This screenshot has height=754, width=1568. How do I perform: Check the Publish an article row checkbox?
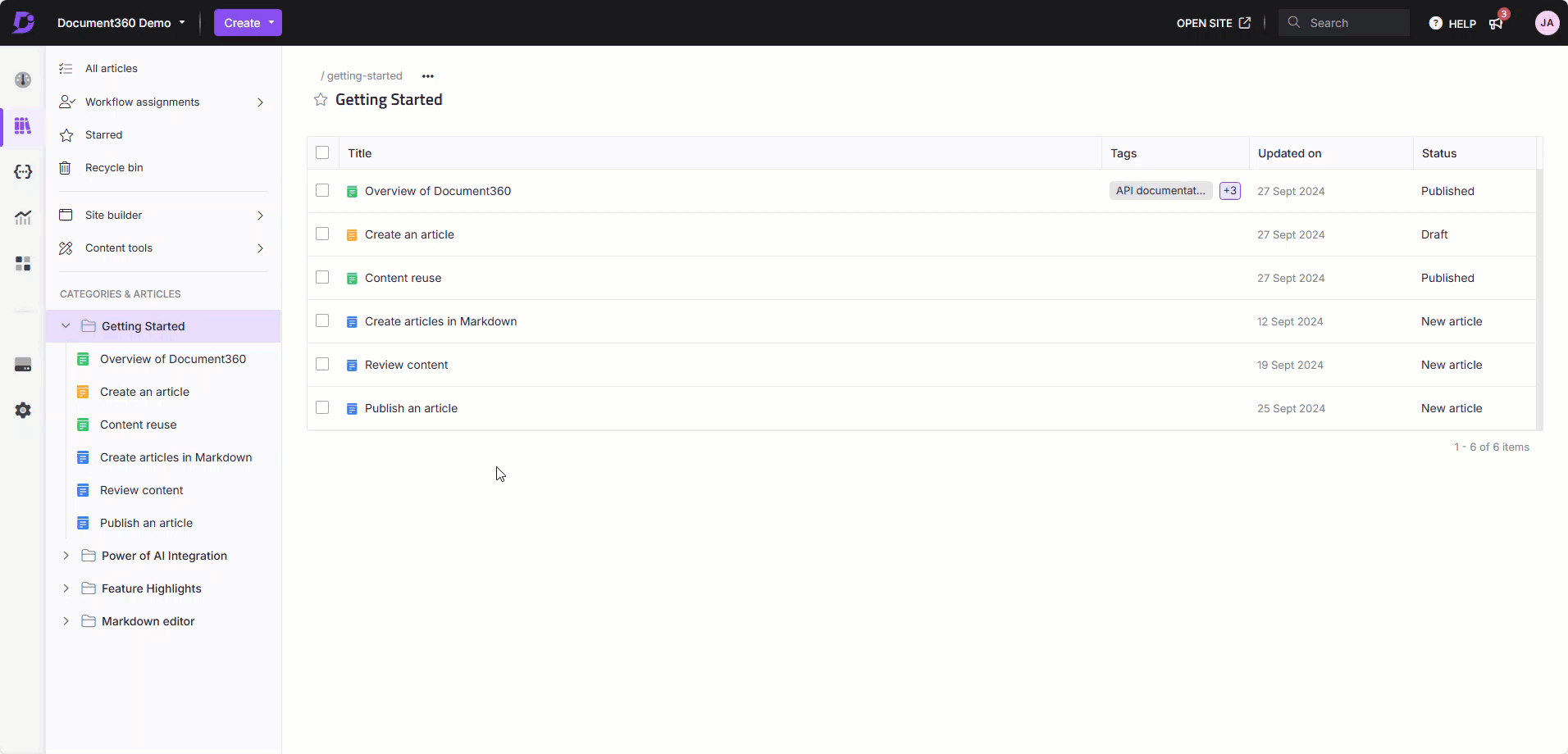coord(322,407)
